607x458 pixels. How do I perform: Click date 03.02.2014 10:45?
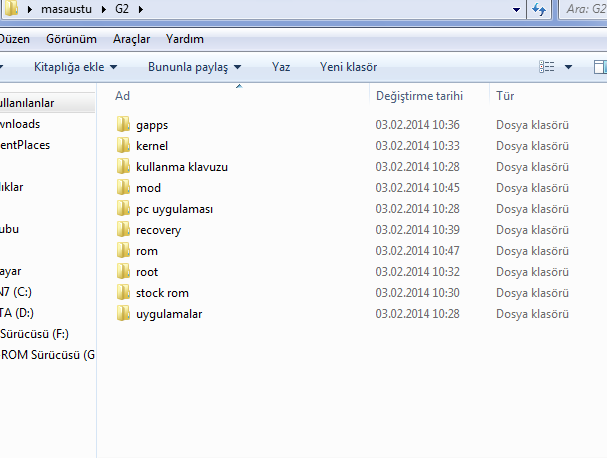[417, 188]
